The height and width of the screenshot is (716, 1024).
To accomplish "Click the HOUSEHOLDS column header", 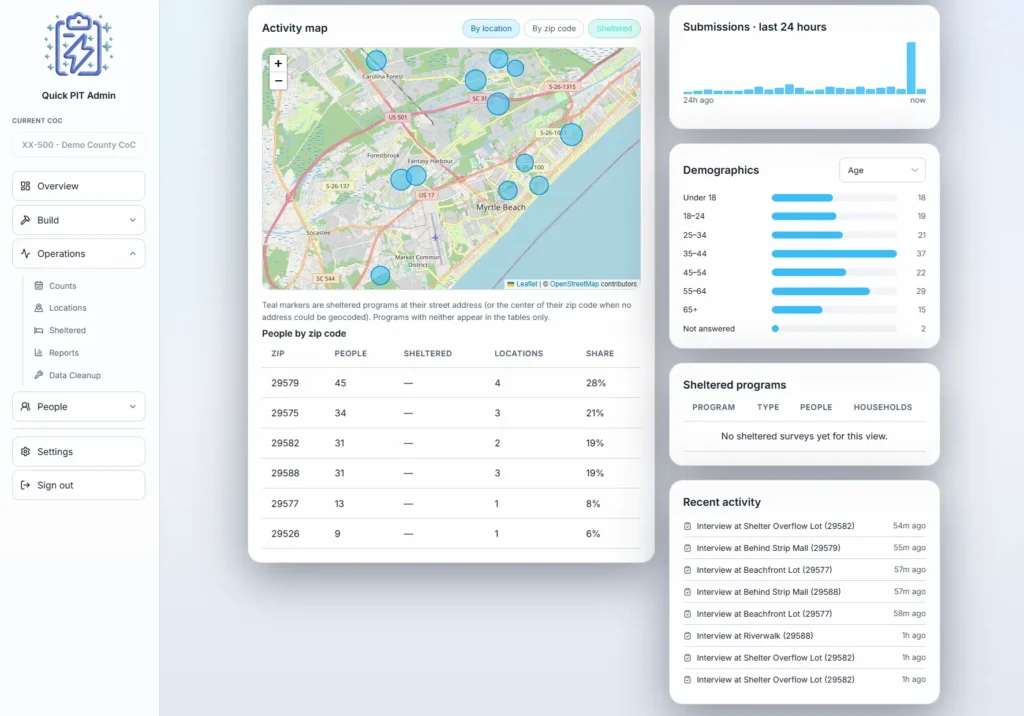I will (x=883, y=407).
